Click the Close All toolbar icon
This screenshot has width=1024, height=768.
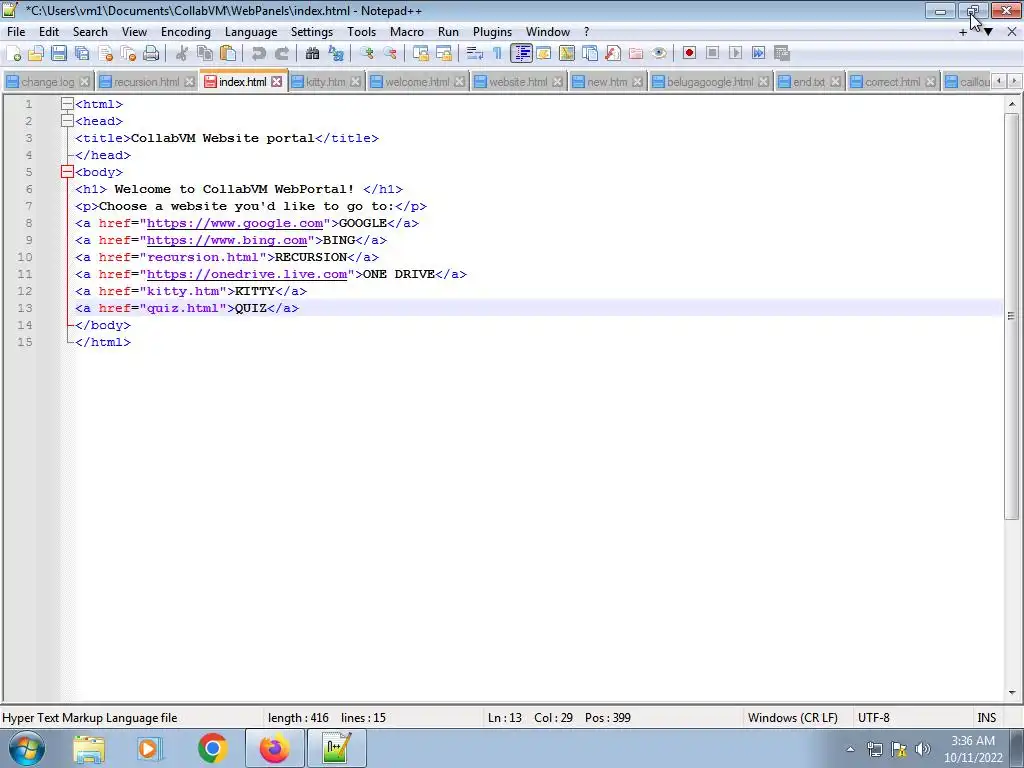coord(128,54)
